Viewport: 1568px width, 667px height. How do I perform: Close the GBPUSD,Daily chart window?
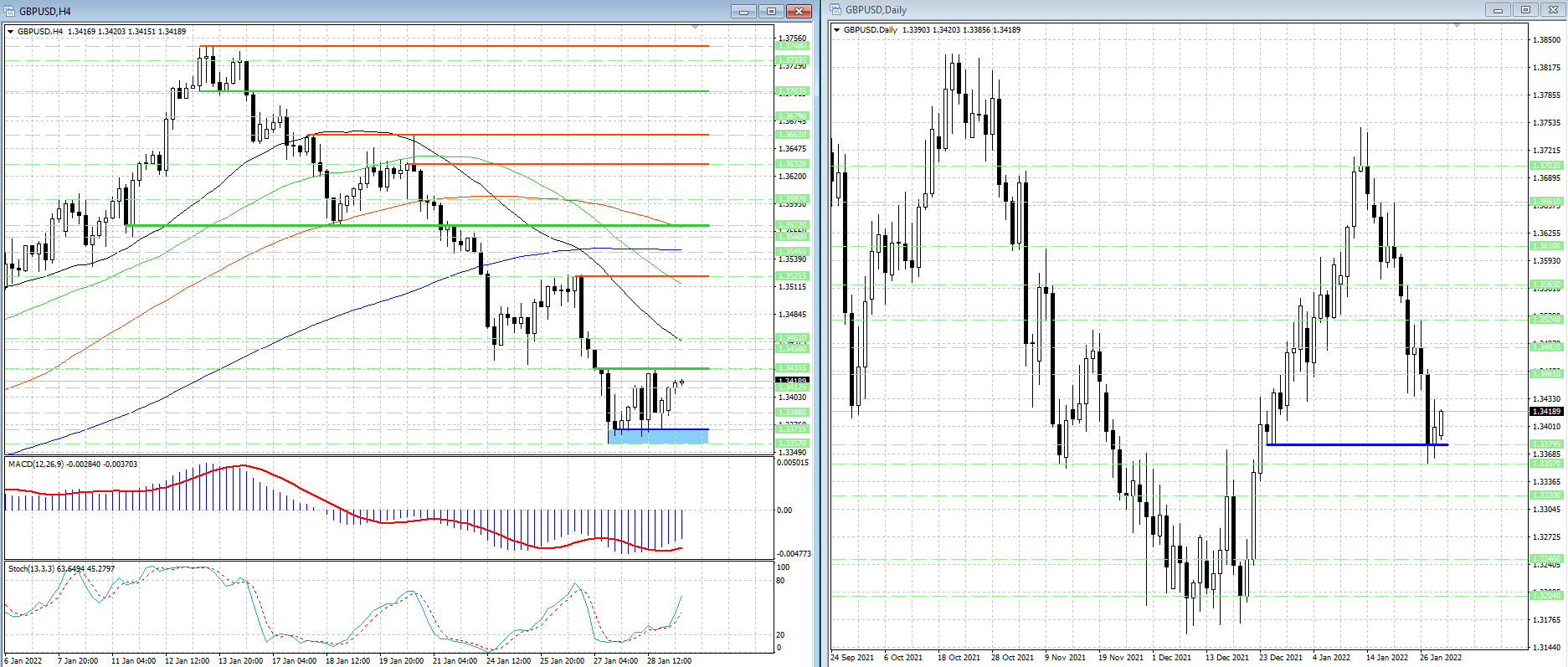[x=1553, y=10]
